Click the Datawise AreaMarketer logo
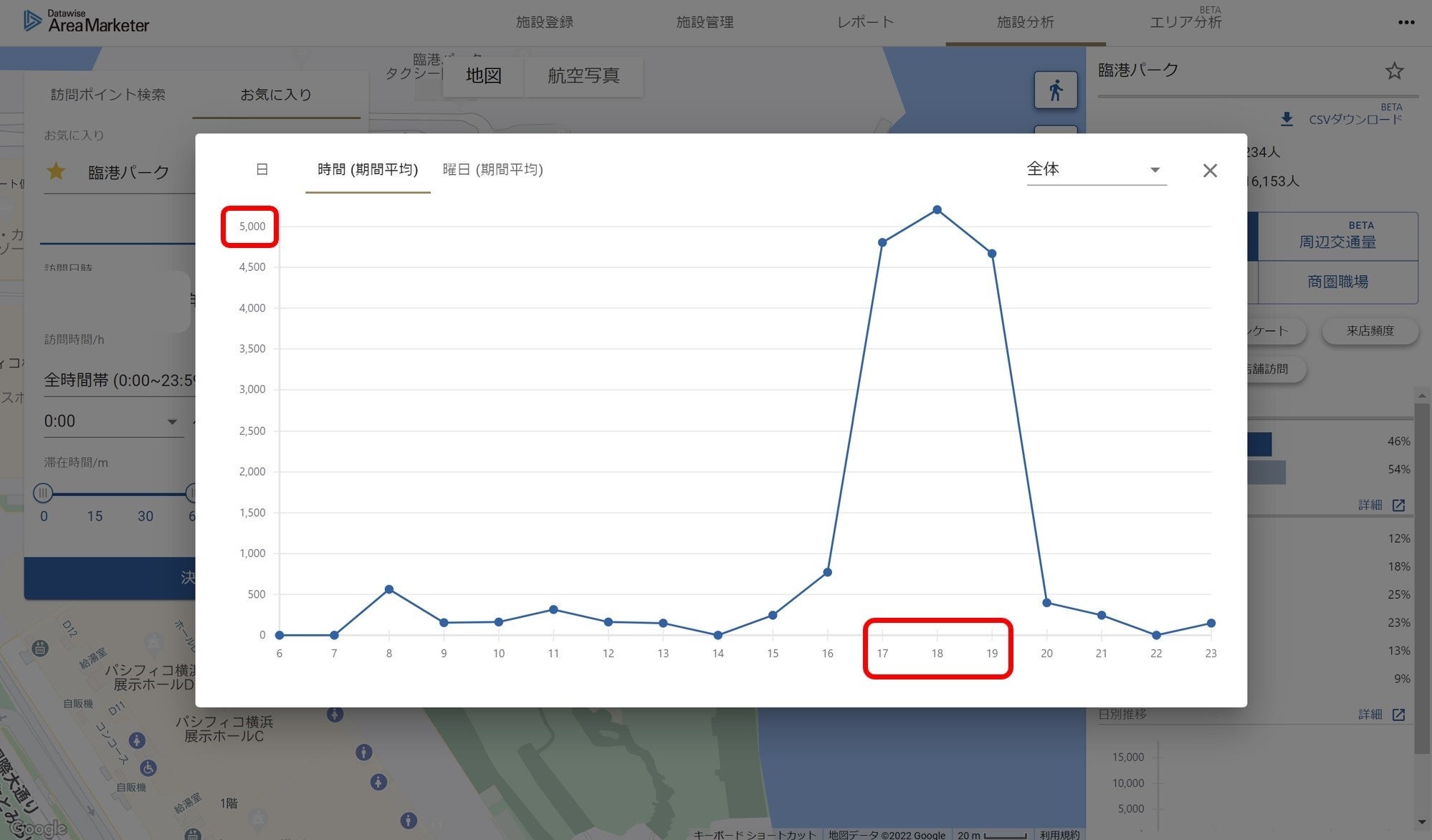This screenshot has height=840, width=1432. click(87, 21)
